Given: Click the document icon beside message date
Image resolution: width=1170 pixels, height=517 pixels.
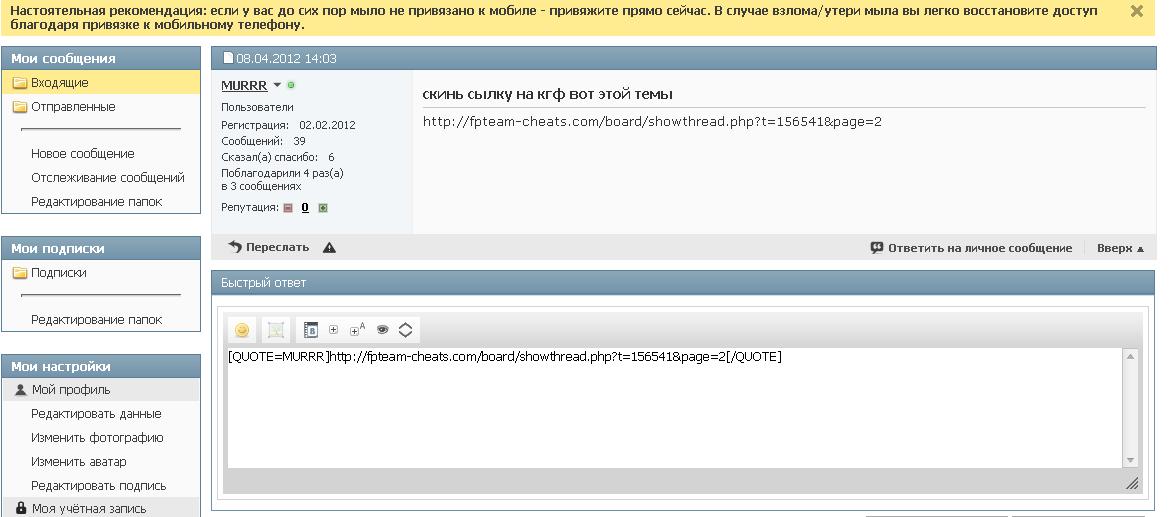Looking at the screenshot, I should pyautogui.click(x=229, y=58).
